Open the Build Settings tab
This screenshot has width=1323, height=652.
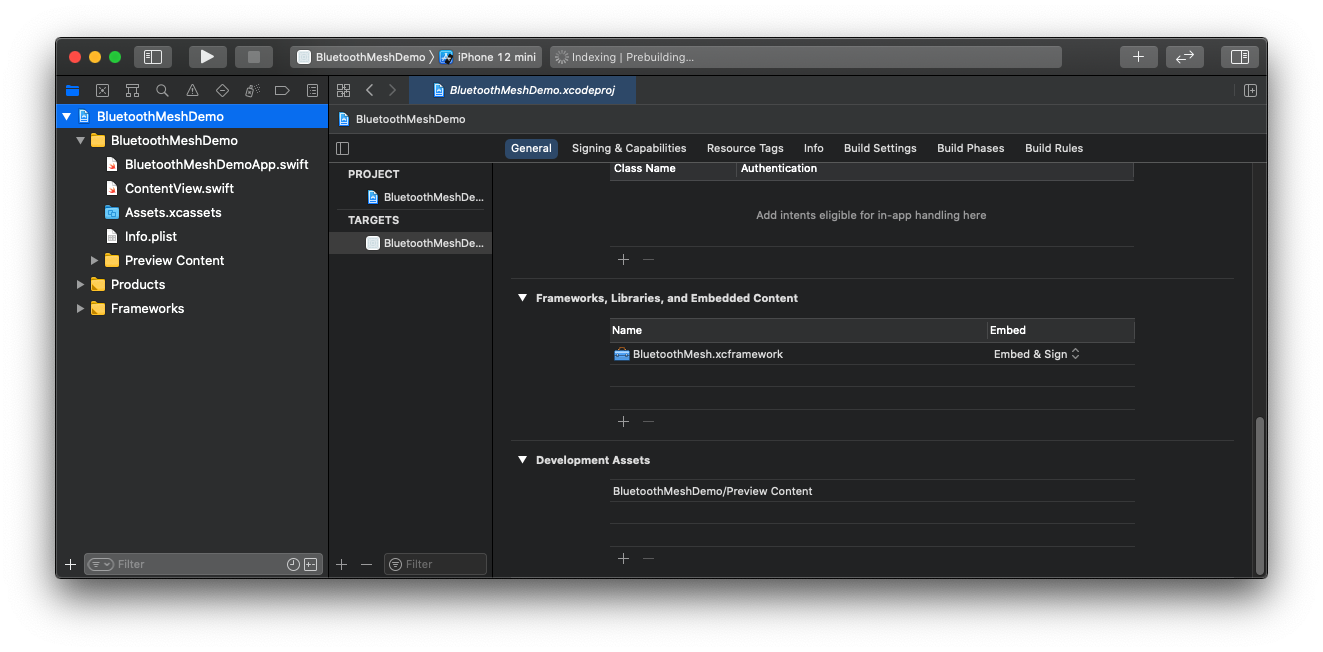click(x=879, y=148)
